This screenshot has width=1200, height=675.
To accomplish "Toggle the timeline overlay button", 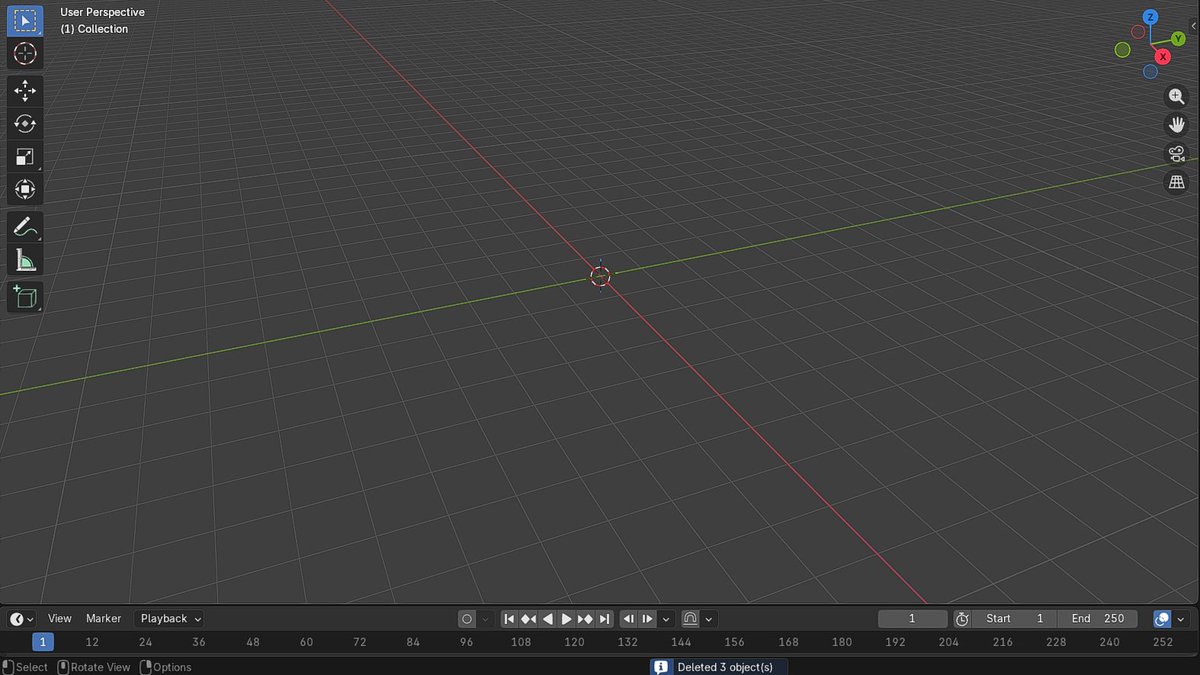I will coord(1162,619).
